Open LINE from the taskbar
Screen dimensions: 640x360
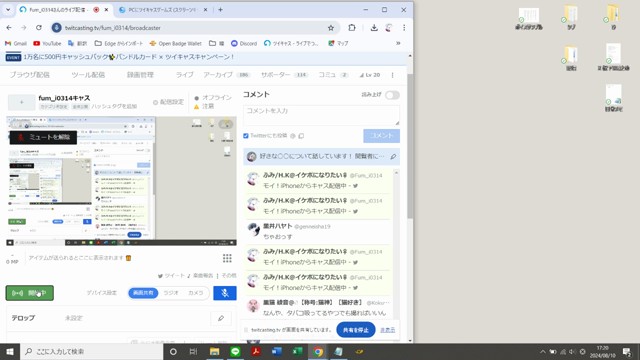tap(235, 351)
